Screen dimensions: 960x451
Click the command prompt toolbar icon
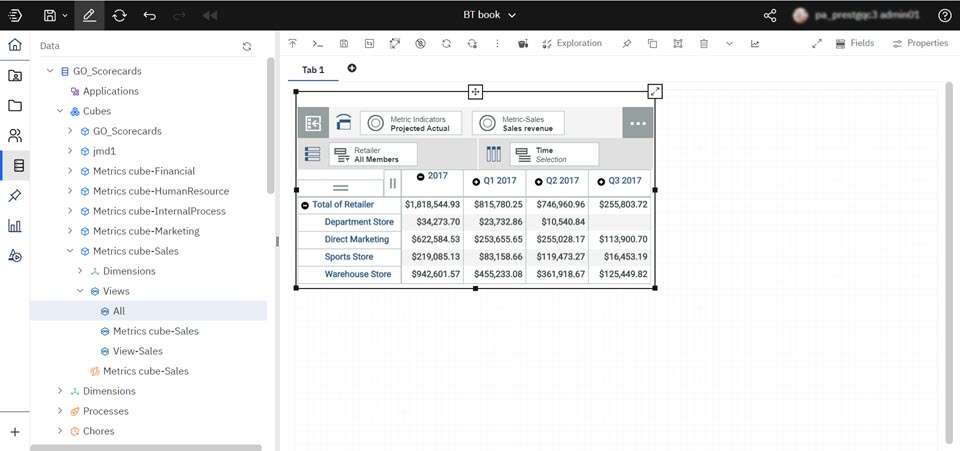(x=318, y=43)
